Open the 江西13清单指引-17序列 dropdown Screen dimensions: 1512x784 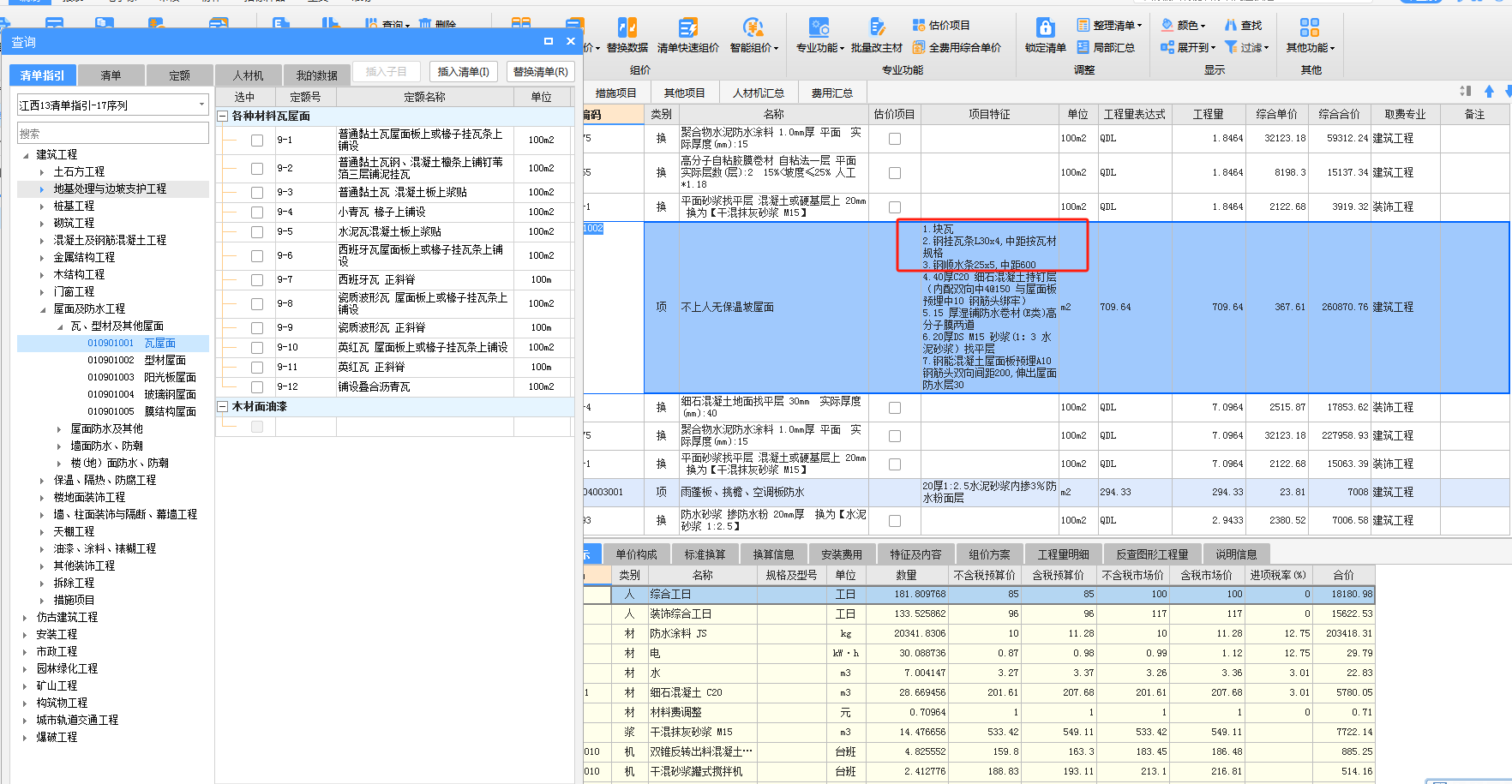click(x=202, y=105)
